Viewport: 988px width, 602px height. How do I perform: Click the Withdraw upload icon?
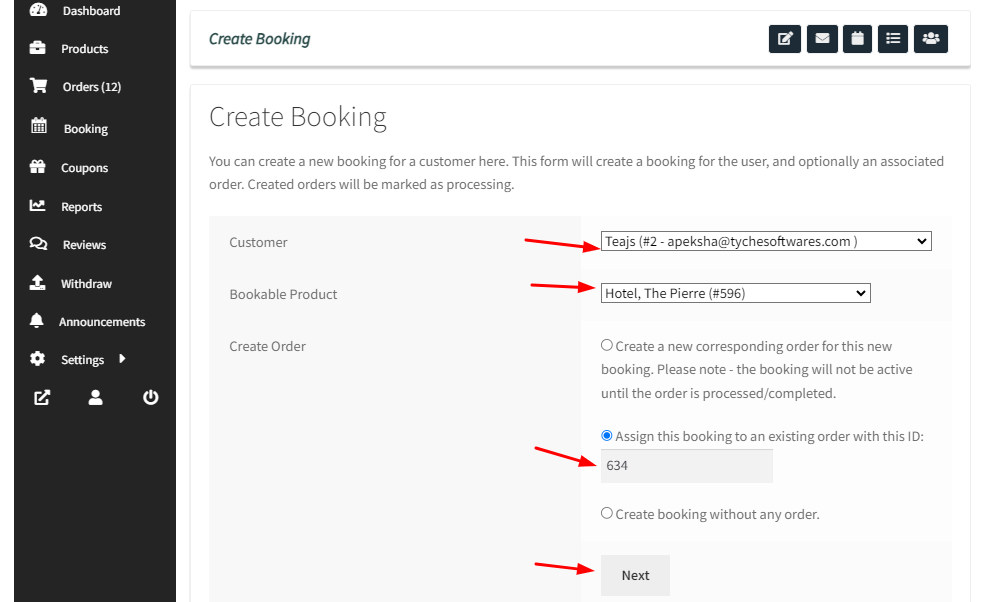37,282
